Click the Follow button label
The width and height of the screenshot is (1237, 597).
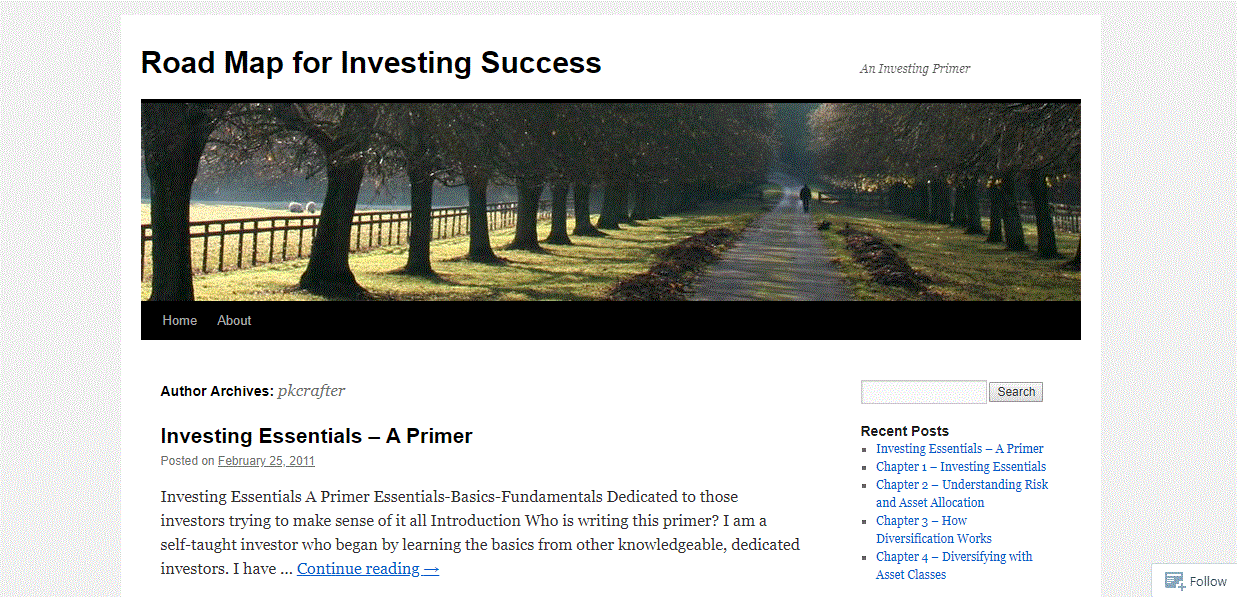1208,581
